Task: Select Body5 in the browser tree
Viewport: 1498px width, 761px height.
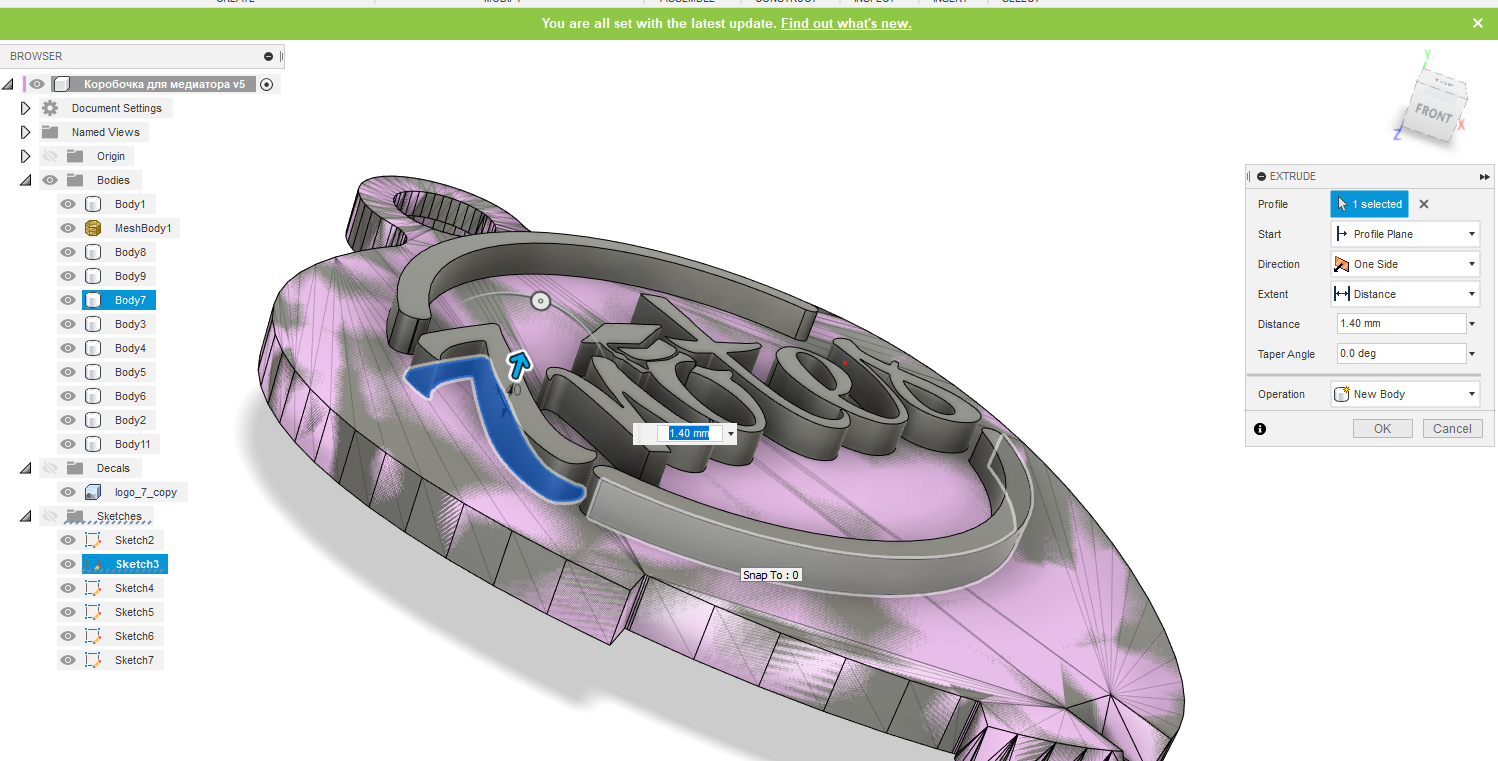Action: click(x=130, y=372)
